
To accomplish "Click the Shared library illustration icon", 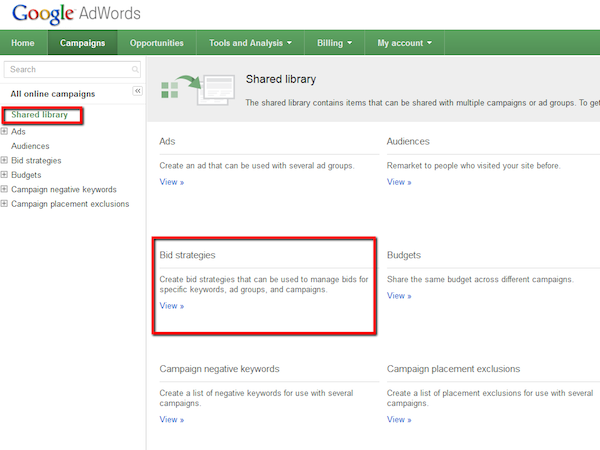I will click(x=197, y=90).
